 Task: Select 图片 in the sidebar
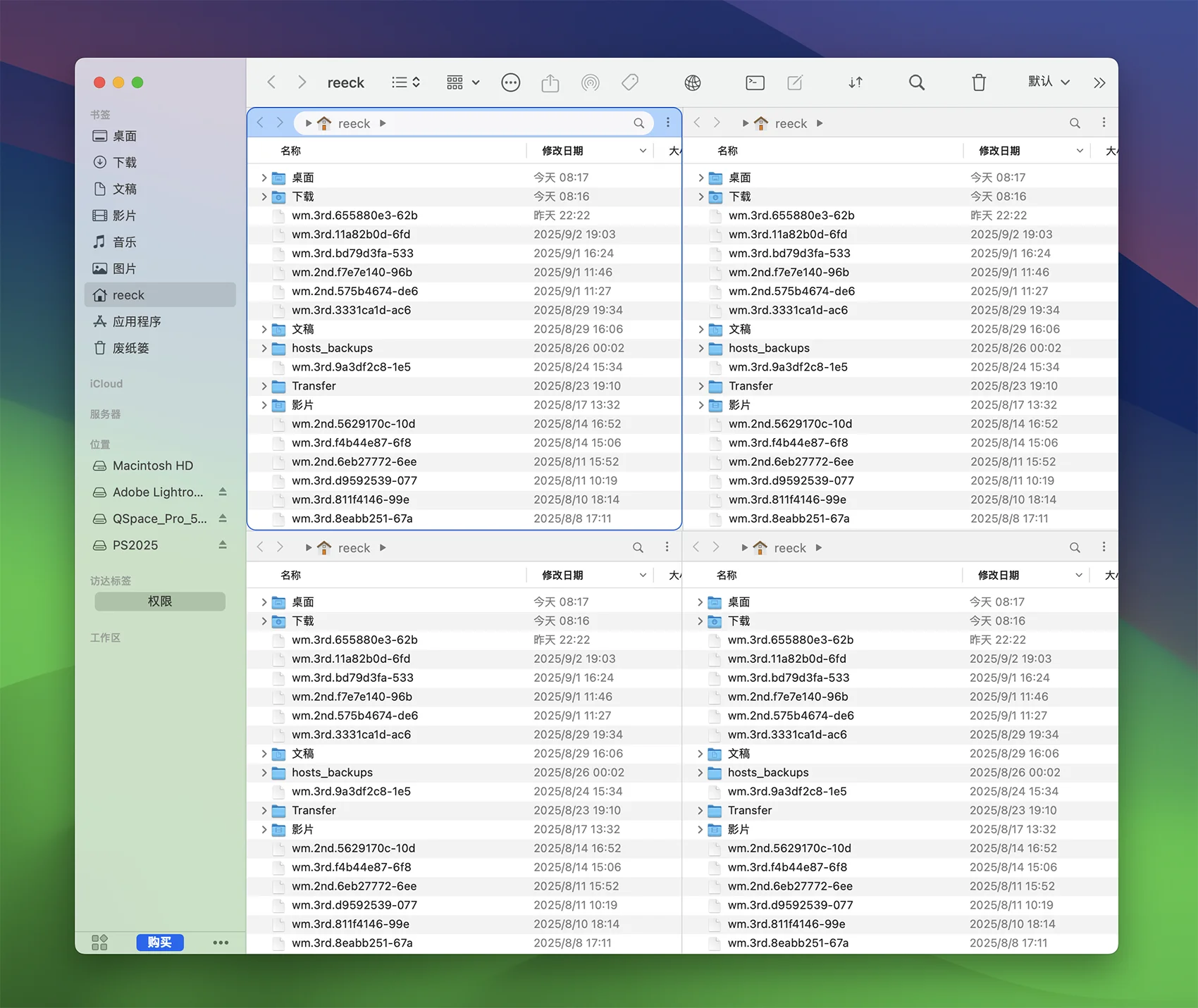coord(160,268)
